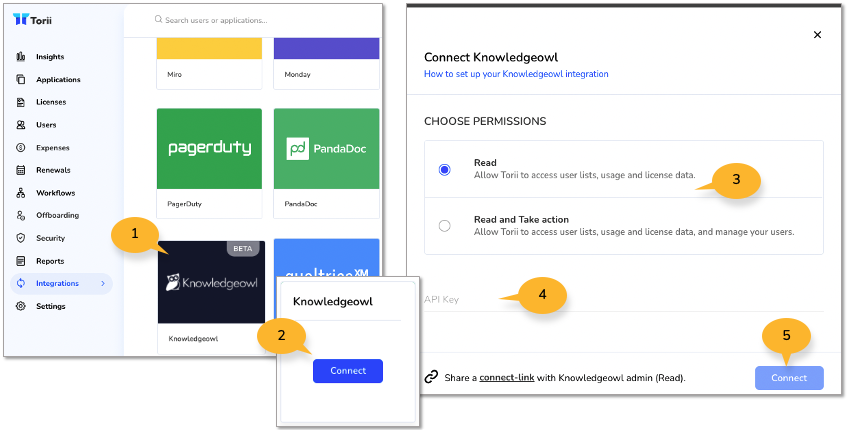Click Connect button in permissions dialog

789,378
